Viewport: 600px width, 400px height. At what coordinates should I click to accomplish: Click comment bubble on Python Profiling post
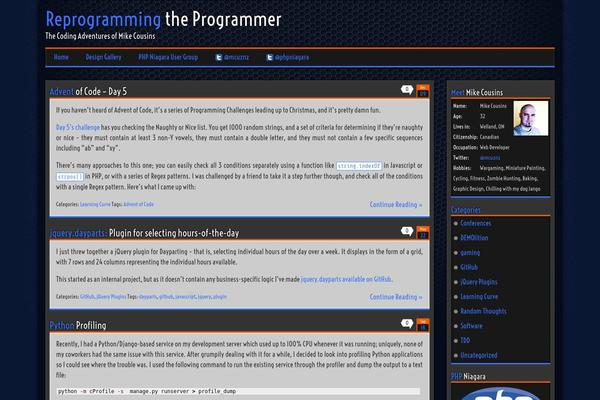407,324
